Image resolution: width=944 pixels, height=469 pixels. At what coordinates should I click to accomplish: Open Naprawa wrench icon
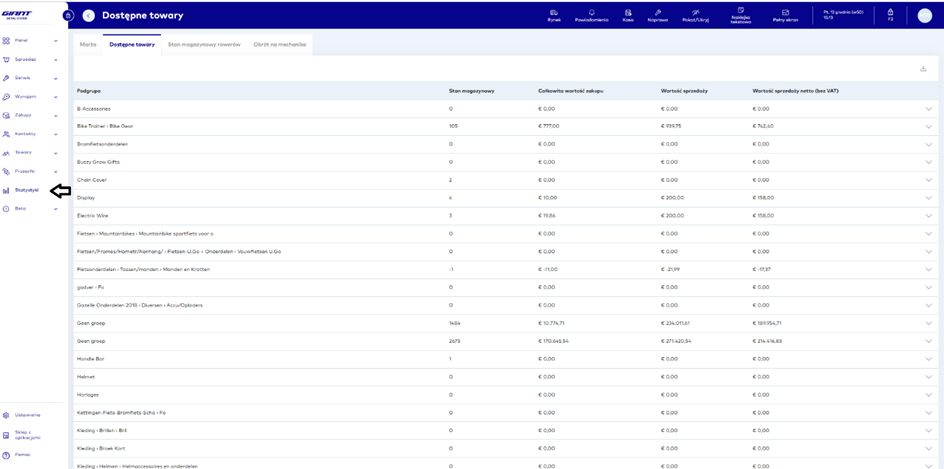657,15
